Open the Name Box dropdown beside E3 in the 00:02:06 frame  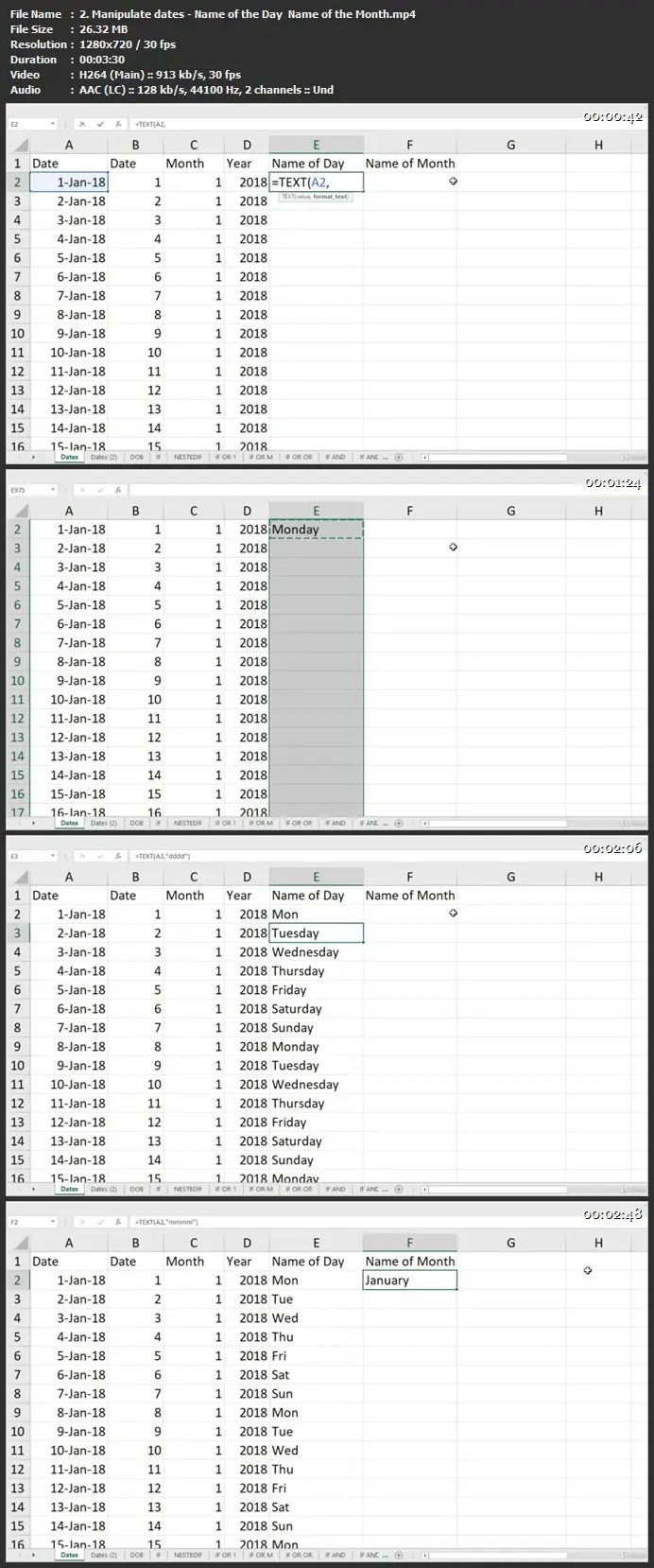pos(53,856)
